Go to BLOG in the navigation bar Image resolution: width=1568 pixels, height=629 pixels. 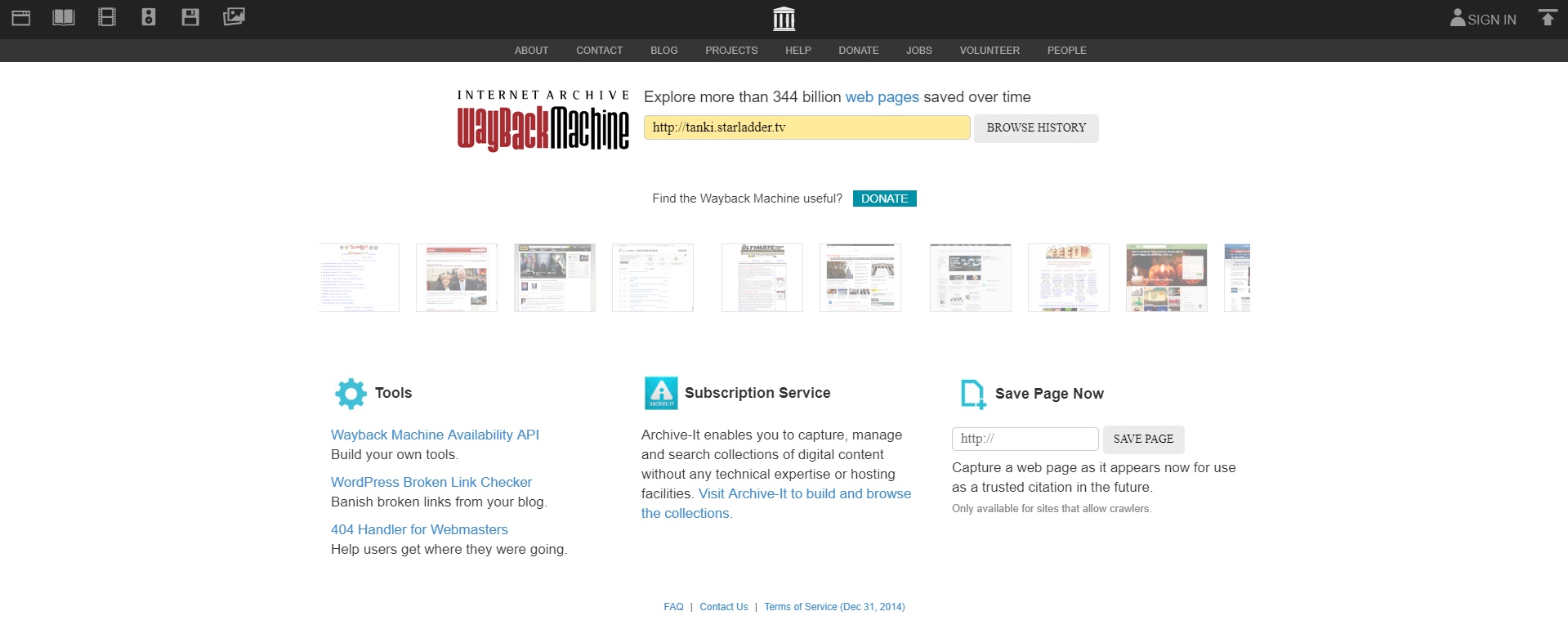click(664, 51)
